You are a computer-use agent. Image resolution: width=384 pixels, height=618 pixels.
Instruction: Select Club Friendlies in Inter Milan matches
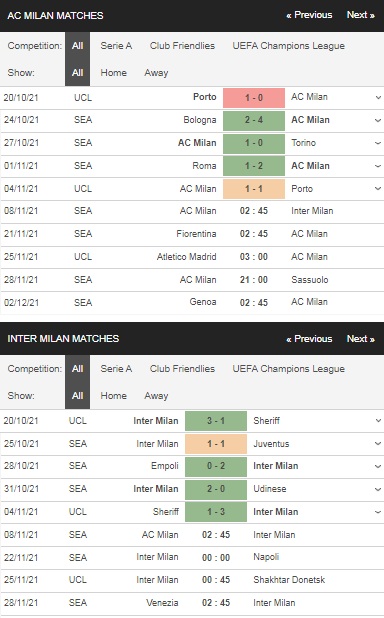point(182,369)
